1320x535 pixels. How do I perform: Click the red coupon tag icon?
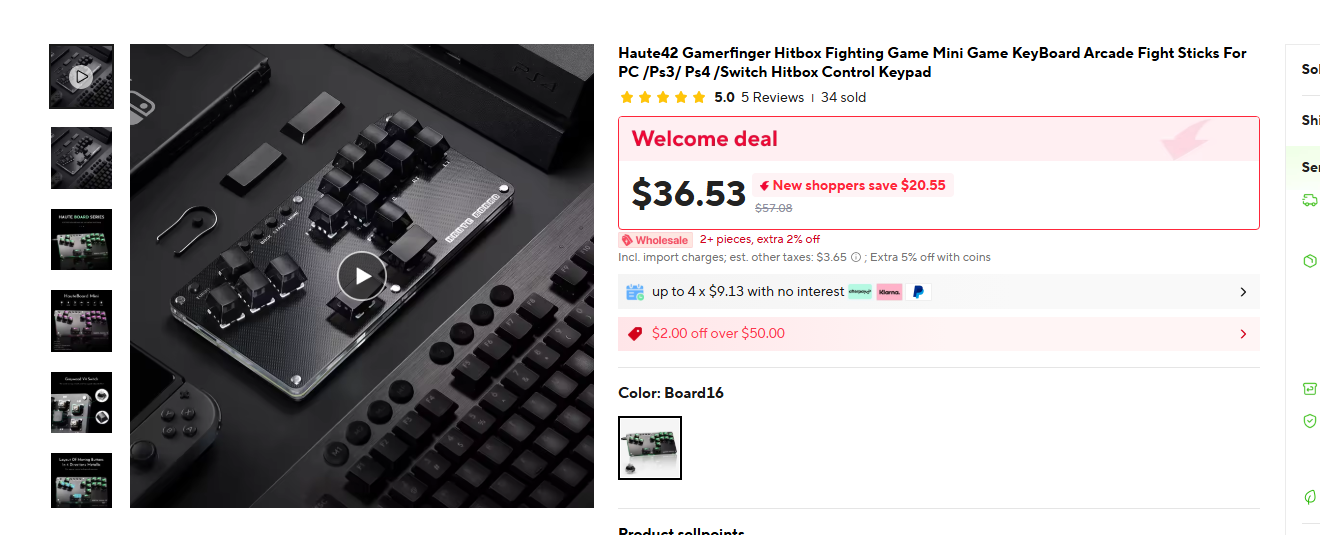click(x=634, y=334)
